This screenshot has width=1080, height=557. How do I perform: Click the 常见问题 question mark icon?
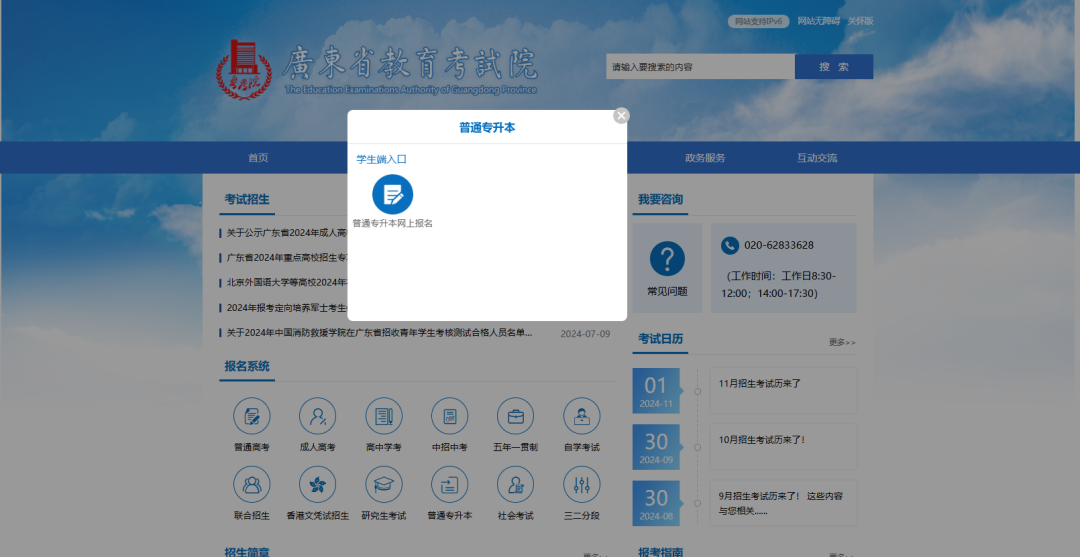pos(667,259)
